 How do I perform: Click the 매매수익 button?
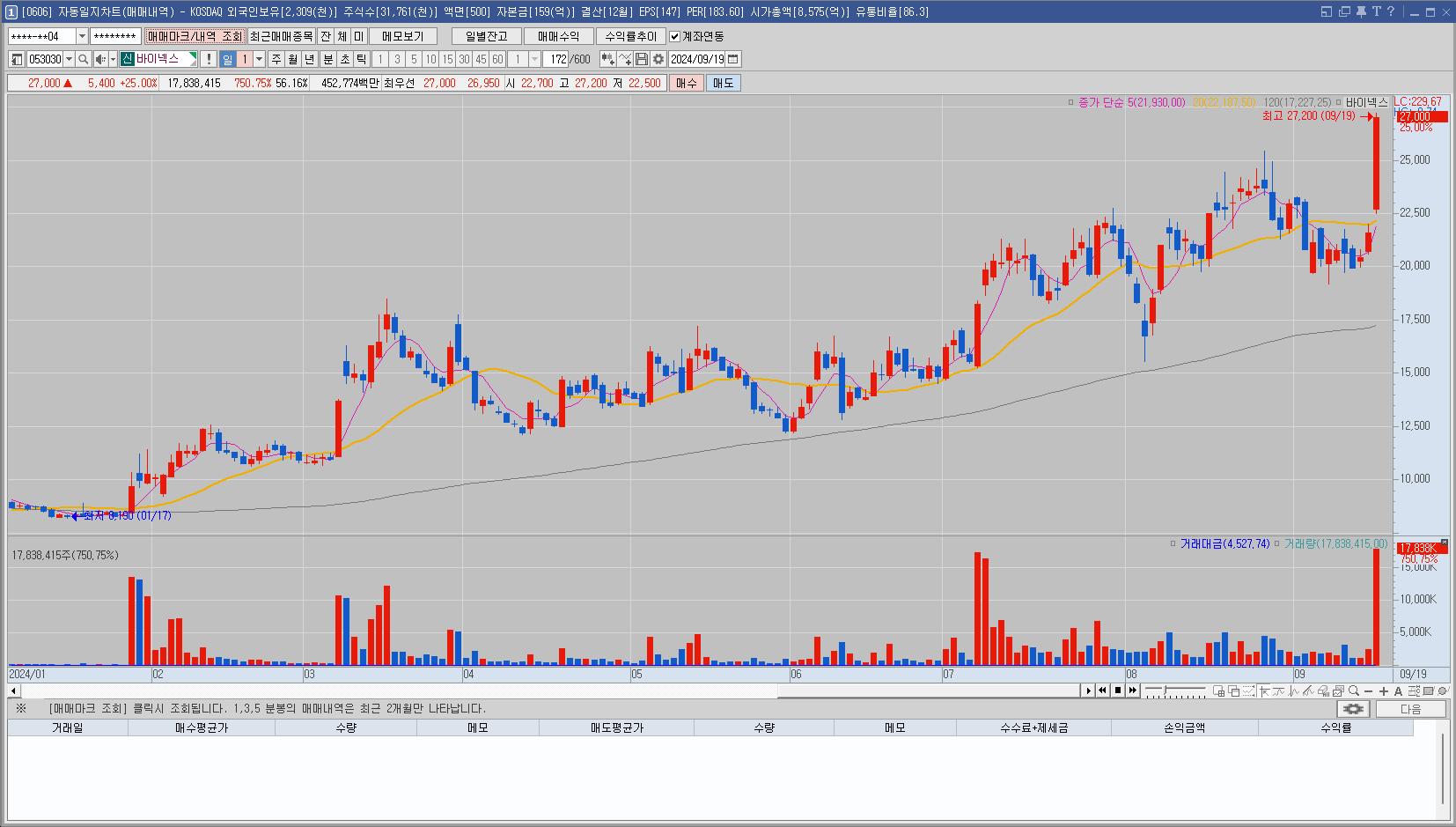559,36
